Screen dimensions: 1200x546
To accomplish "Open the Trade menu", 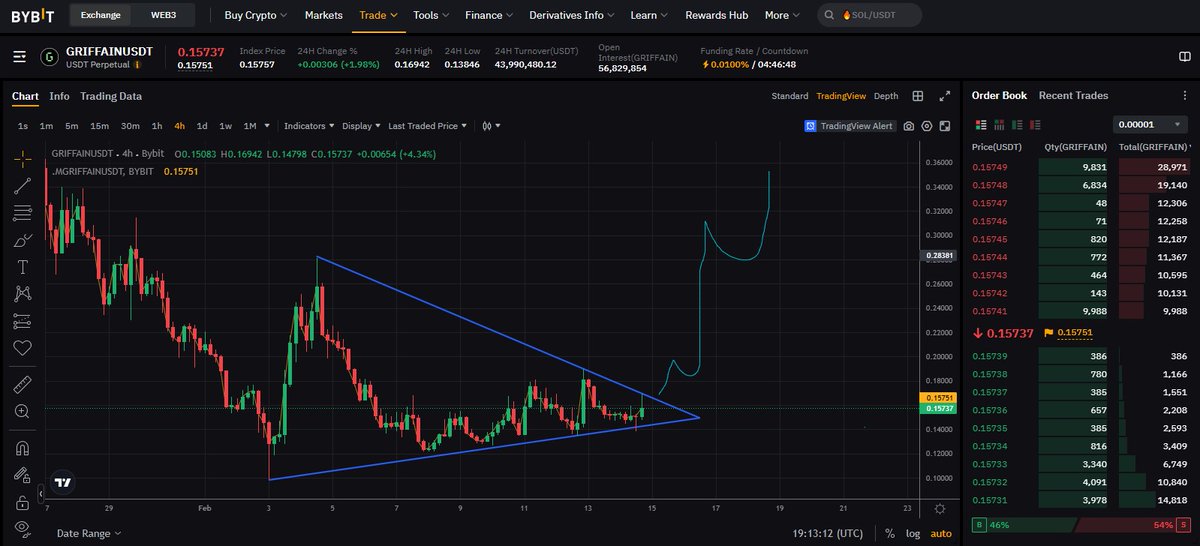I will pyautogui.click(x=378, y=15).
